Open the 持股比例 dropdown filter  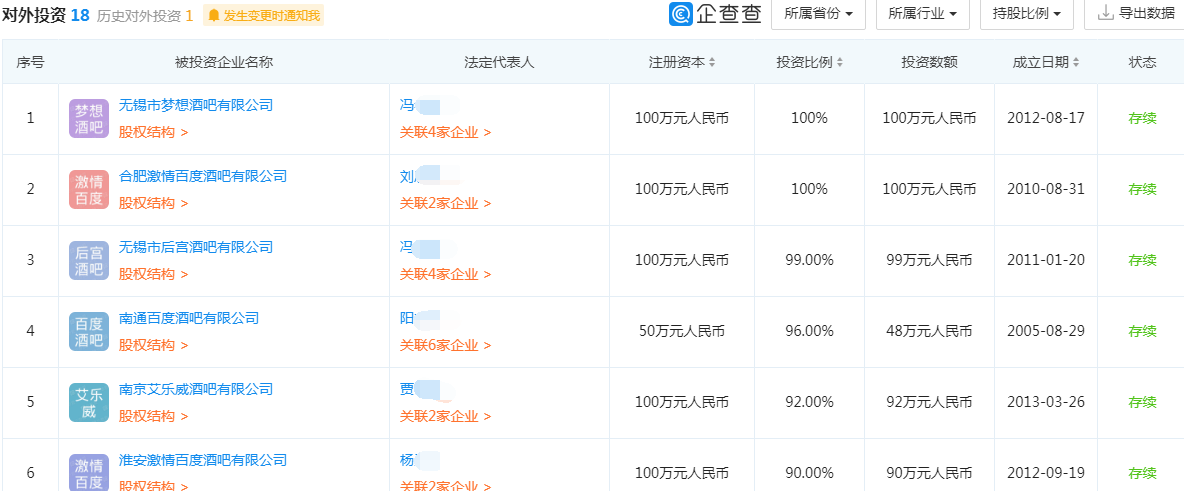click(1027, 14)
